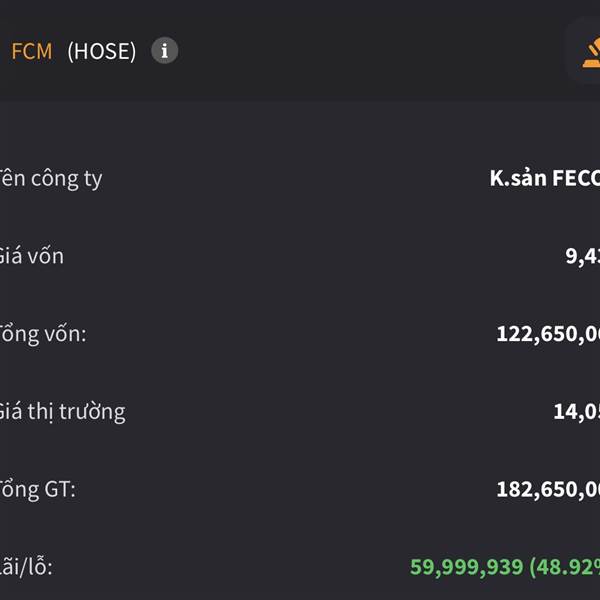Select the Tổng GT label
The image size is (600, 600).
point(38,489)
